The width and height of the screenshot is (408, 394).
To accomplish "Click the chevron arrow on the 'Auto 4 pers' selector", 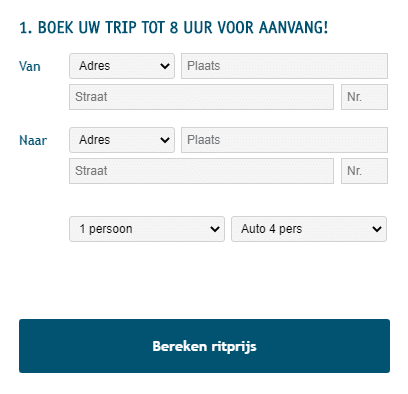I will tap(377, 229).
